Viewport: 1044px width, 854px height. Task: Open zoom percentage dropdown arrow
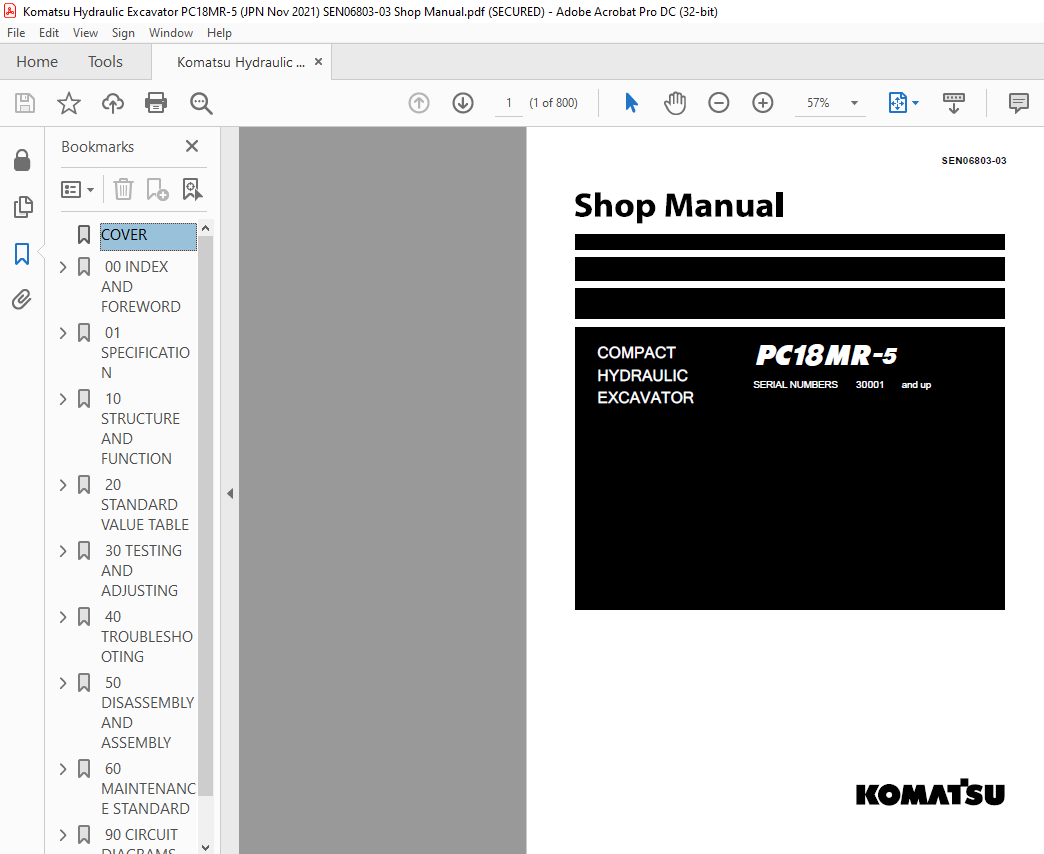[854, 103]
